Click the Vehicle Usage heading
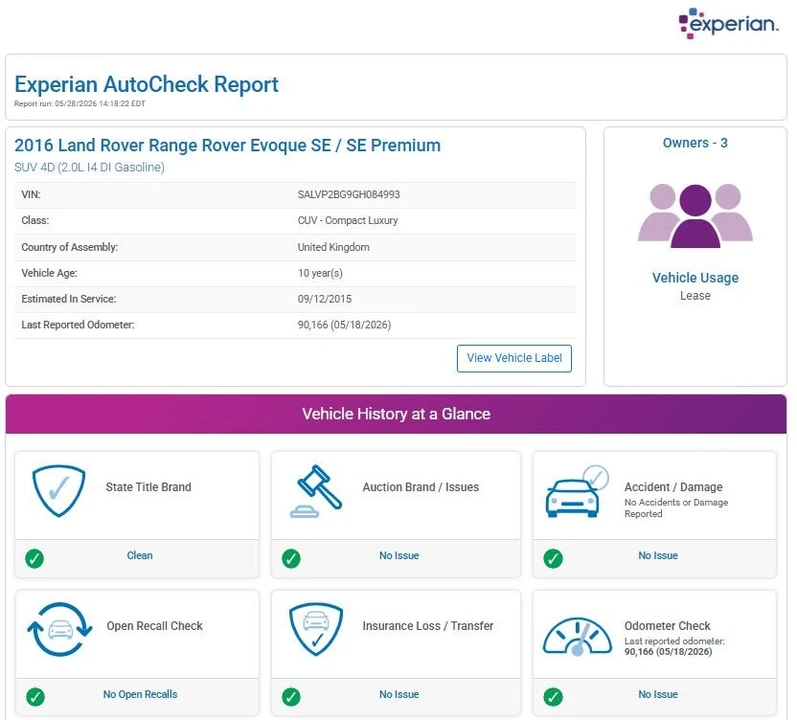 (x=695, y=278)
